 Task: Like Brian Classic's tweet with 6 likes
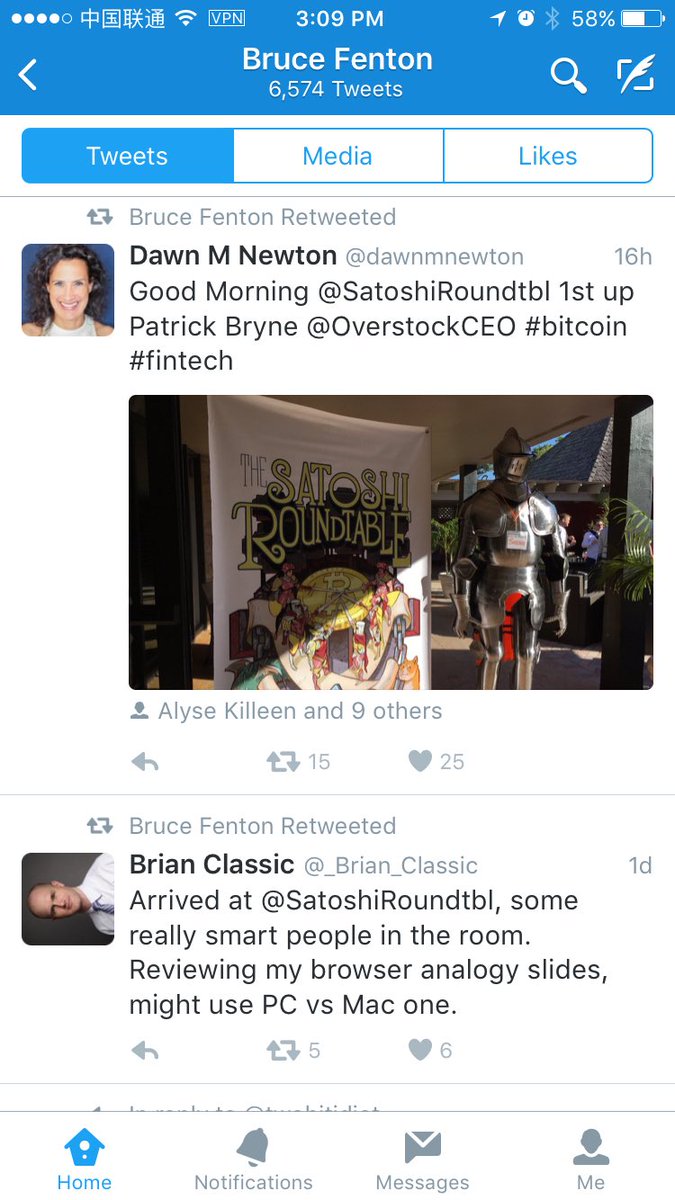click(x=421, y=1050)
